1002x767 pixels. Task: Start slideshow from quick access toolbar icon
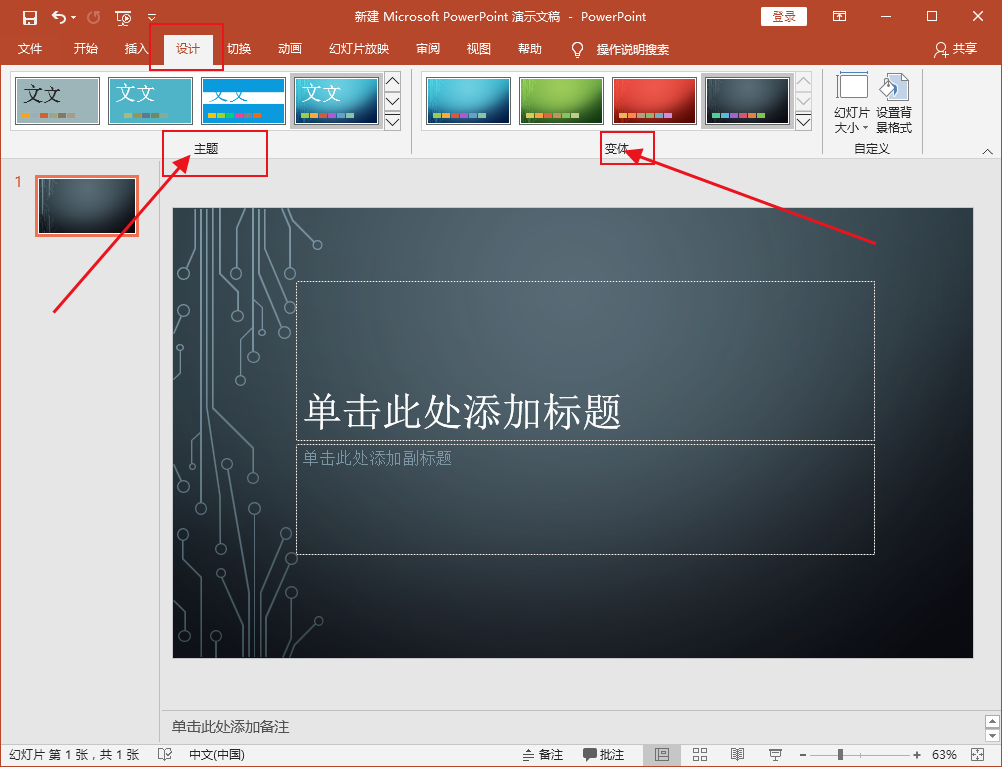(x=122, y=17)
